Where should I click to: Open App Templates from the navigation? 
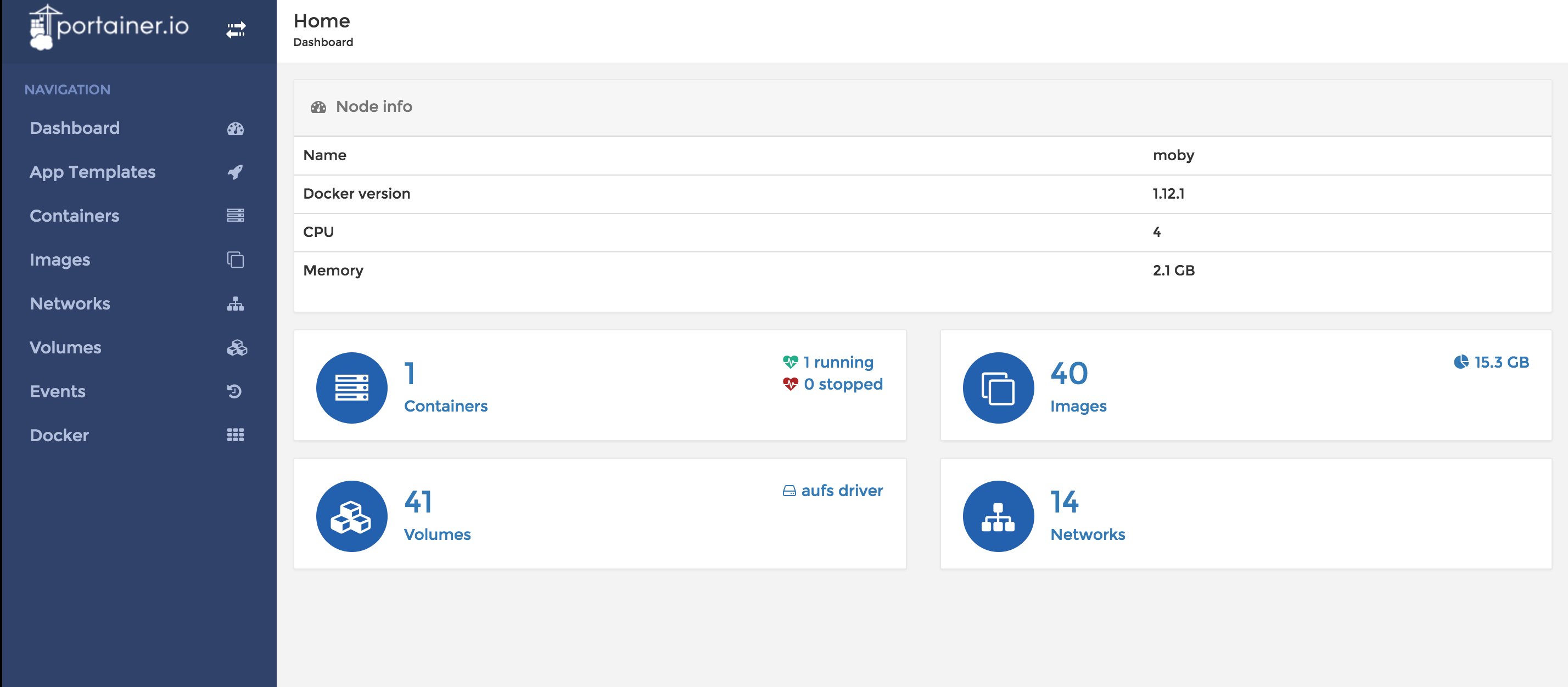coord(93,172)
